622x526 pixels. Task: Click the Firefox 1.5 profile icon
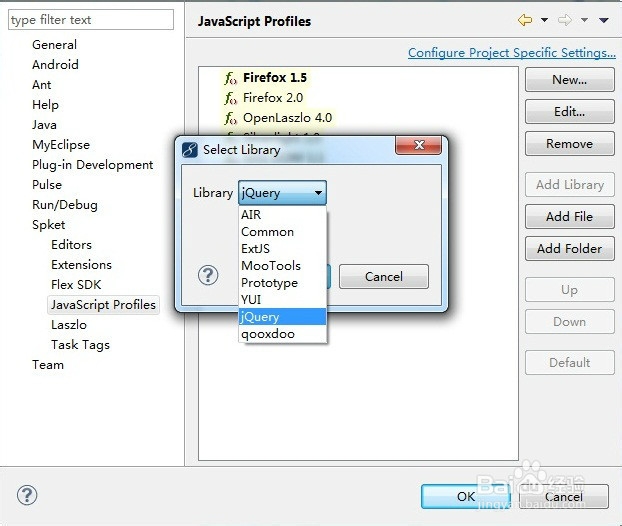tap(230, 78)
